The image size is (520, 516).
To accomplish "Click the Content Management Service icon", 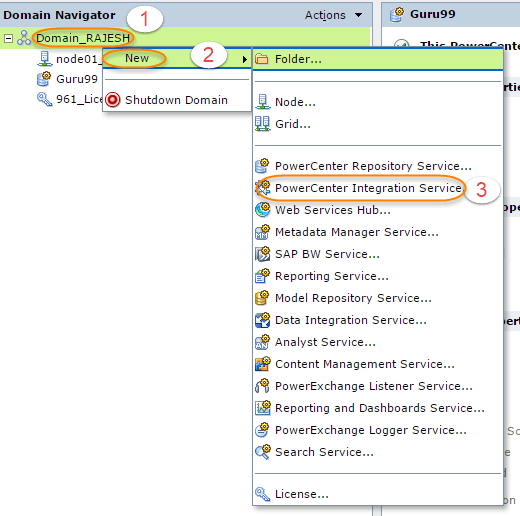I will coord(262,364).
